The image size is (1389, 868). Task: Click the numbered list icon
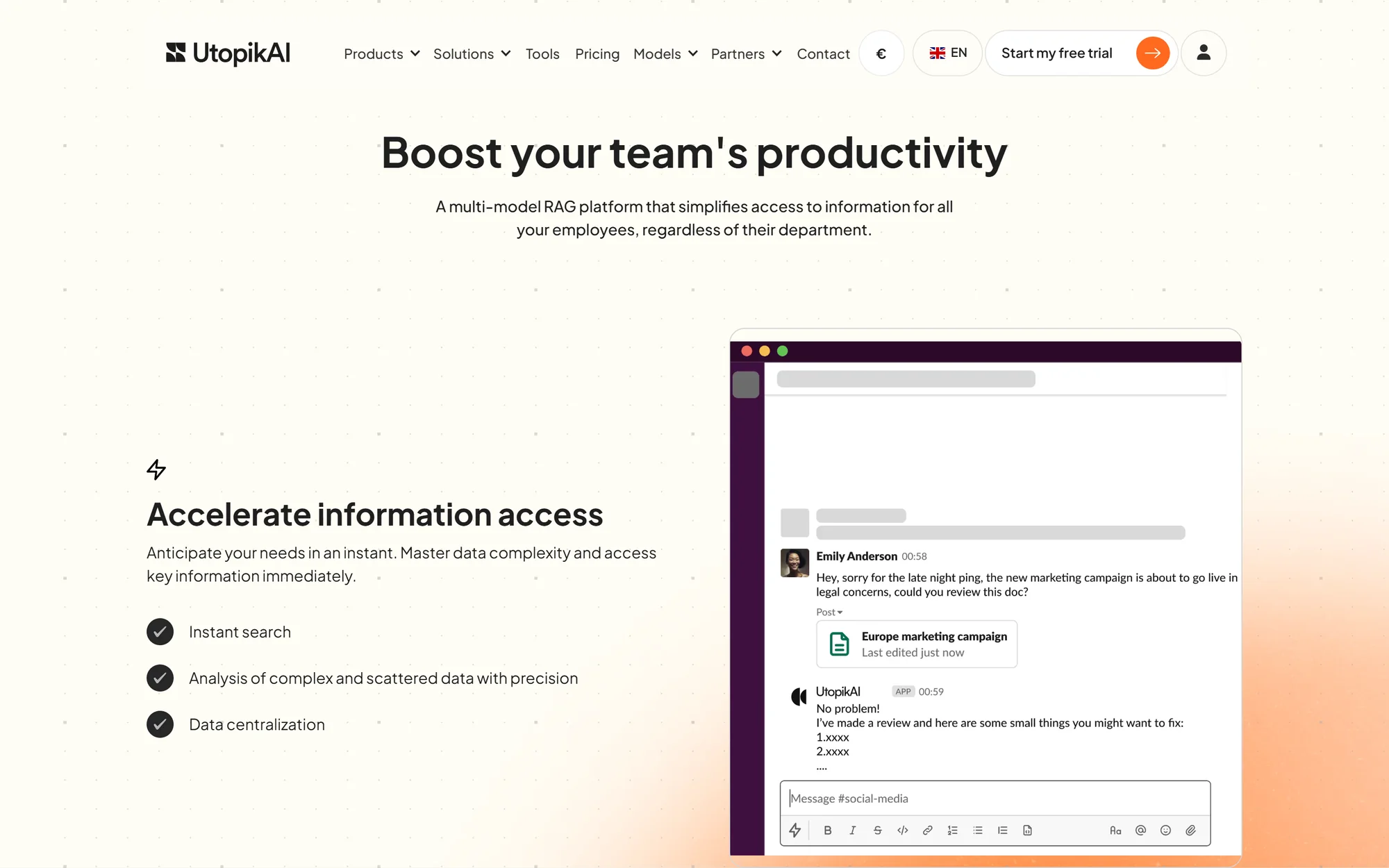tap(952, 830)
